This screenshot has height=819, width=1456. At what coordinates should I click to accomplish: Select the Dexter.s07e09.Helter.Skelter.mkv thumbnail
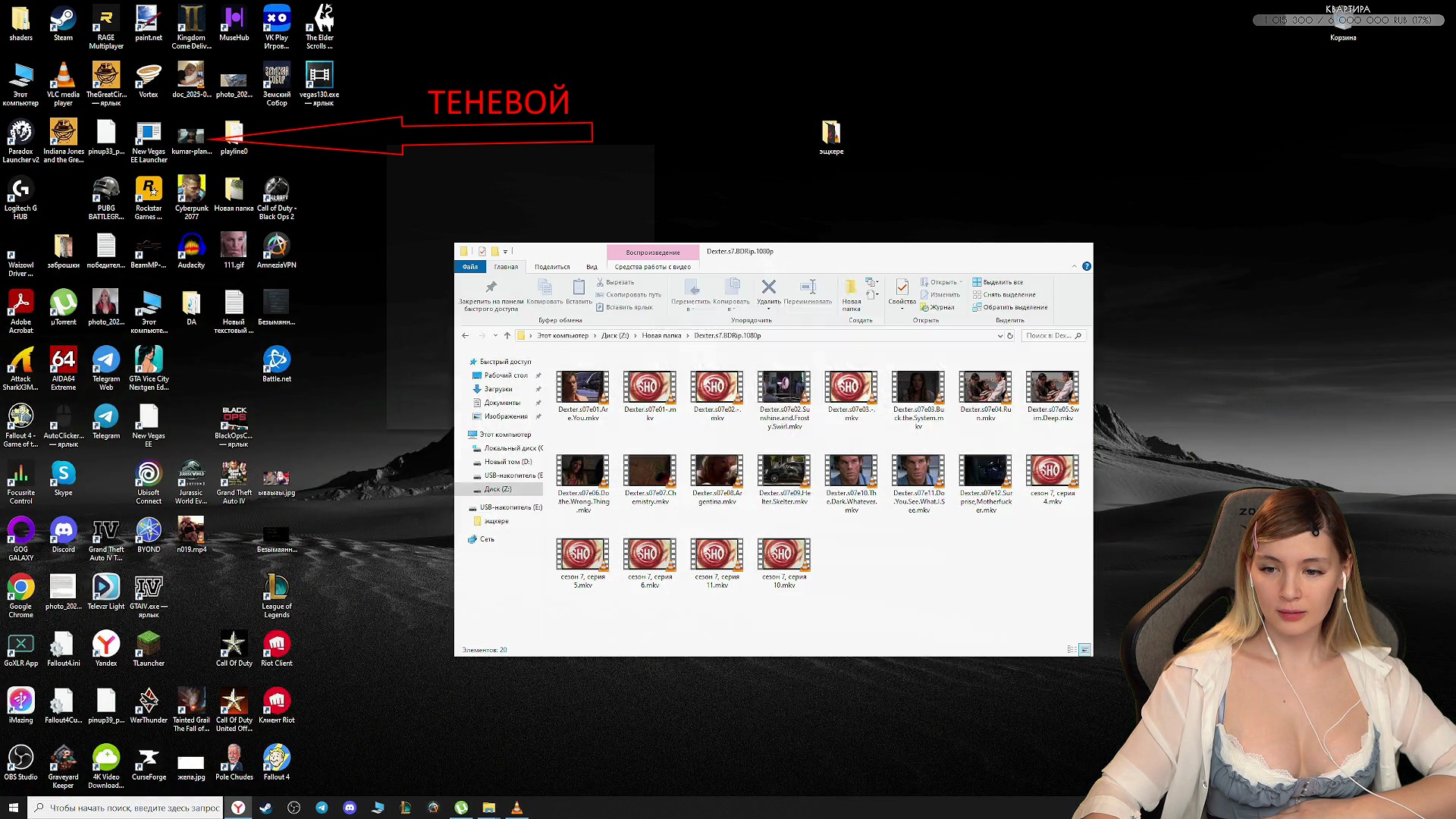click(x=784, y=471)
